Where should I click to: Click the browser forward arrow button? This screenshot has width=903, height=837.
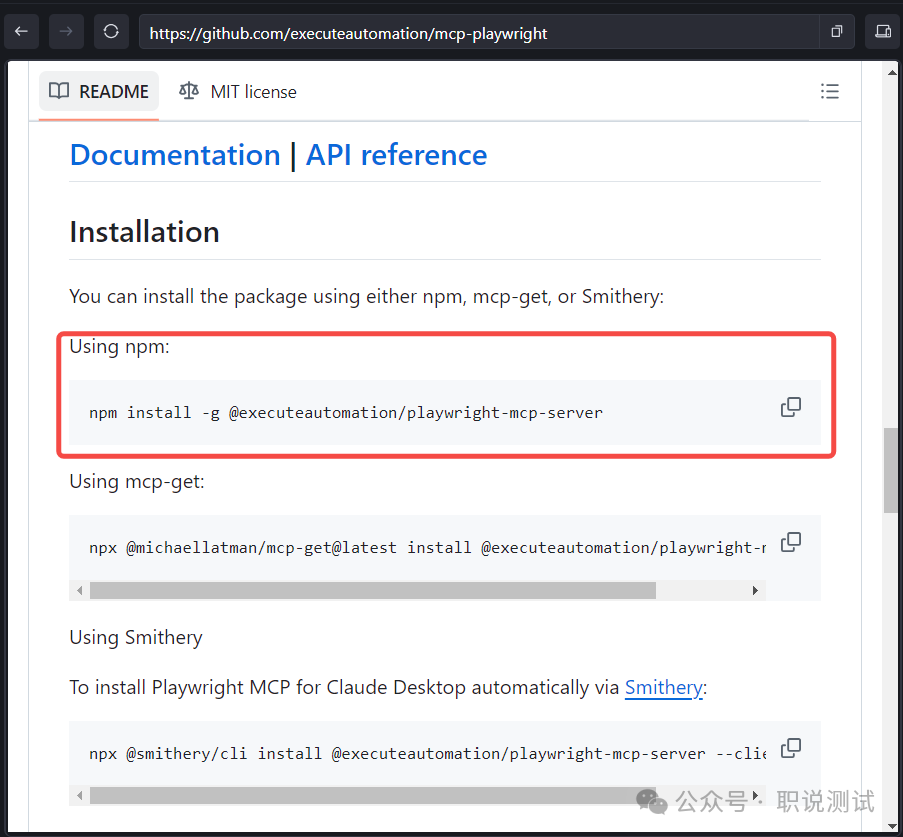click(66, 32)
